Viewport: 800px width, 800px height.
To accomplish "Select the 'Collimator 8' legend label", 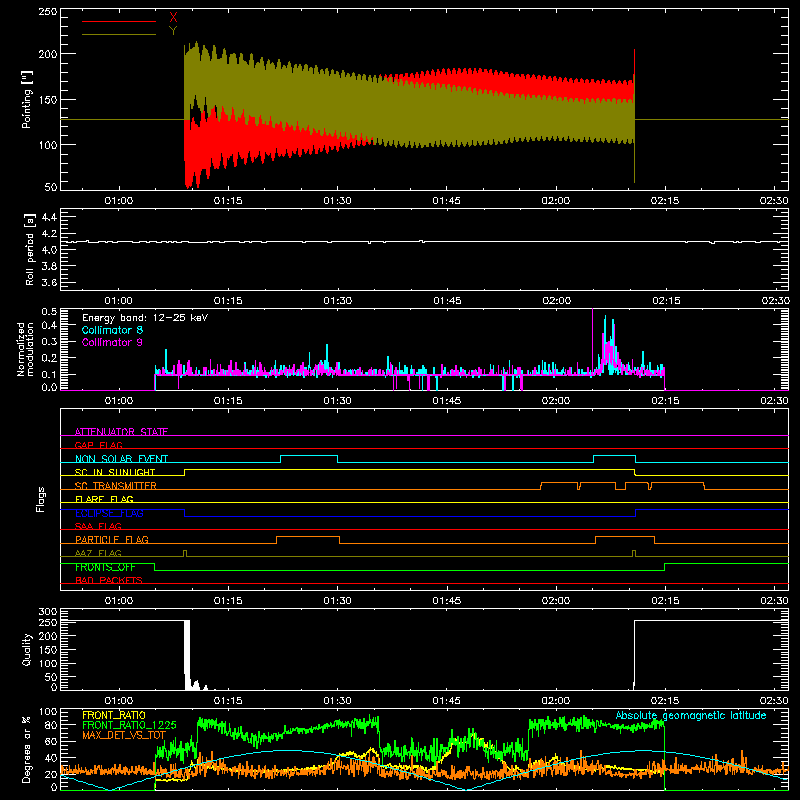I will pos(112,330).
